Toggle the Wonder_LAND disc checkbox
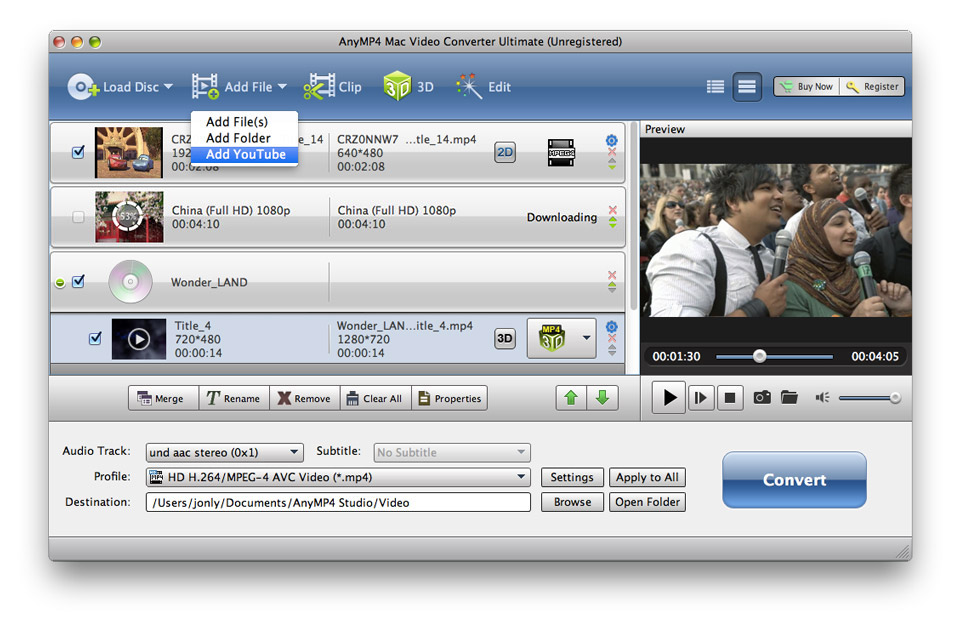The width and height of the screenshot is (960, 628). click(78, 282)
